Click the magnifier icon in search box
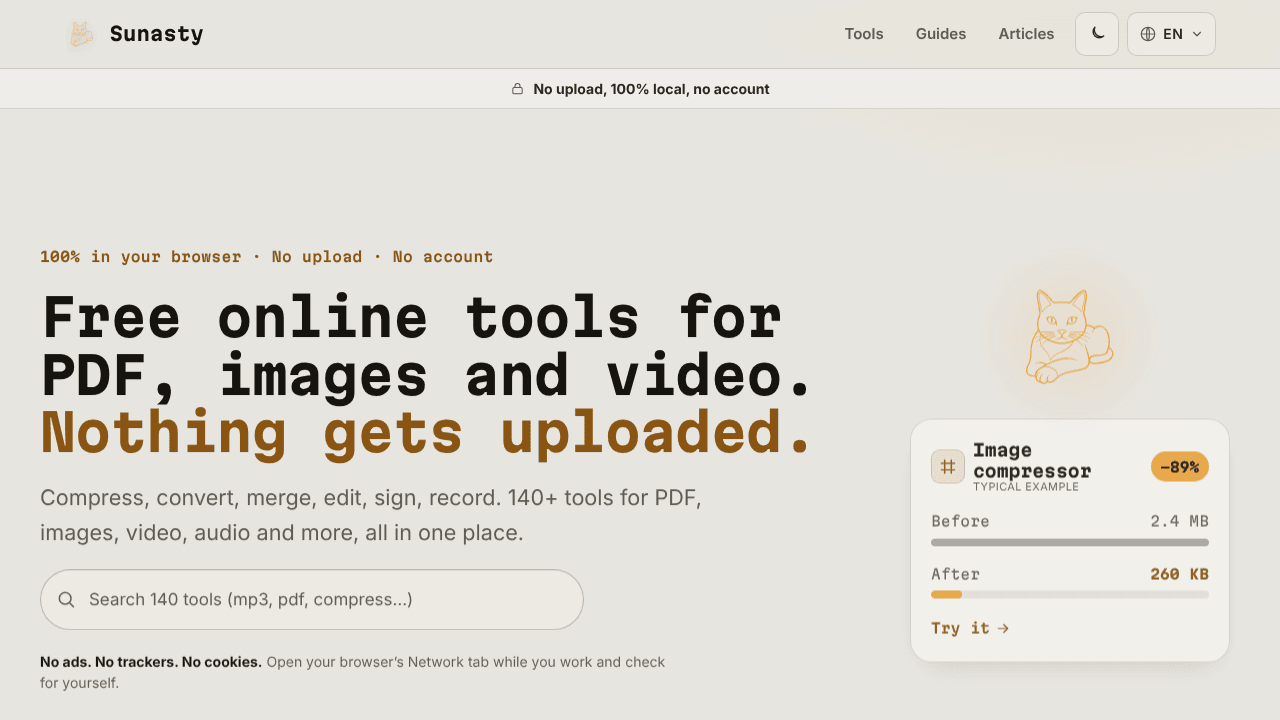This screenshot has height=720, width=1280. click(x=67, y=600)
